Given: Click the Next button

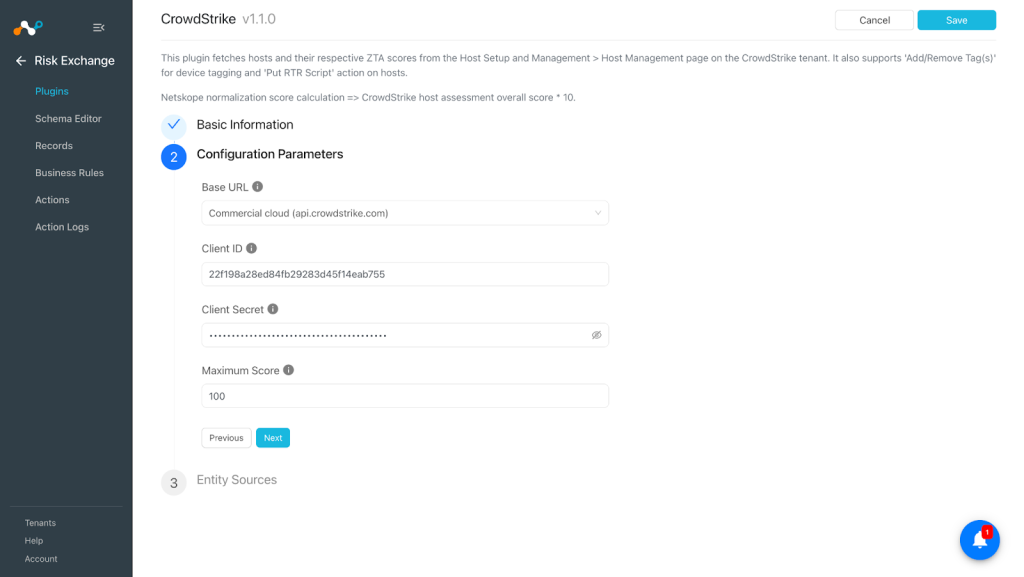Looking at the screenshot, I should (273, 438).
